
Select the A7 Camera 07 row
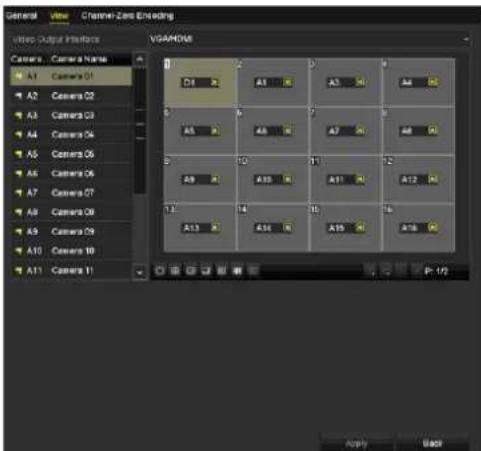pyautogui.click(x=71, y=193)
